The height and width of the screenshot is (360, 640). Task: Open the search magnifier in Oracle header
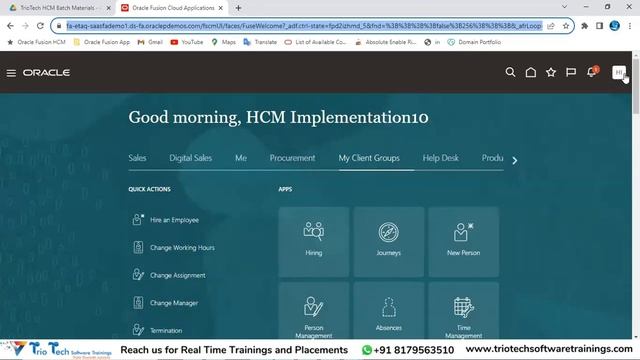coord(510,72)
